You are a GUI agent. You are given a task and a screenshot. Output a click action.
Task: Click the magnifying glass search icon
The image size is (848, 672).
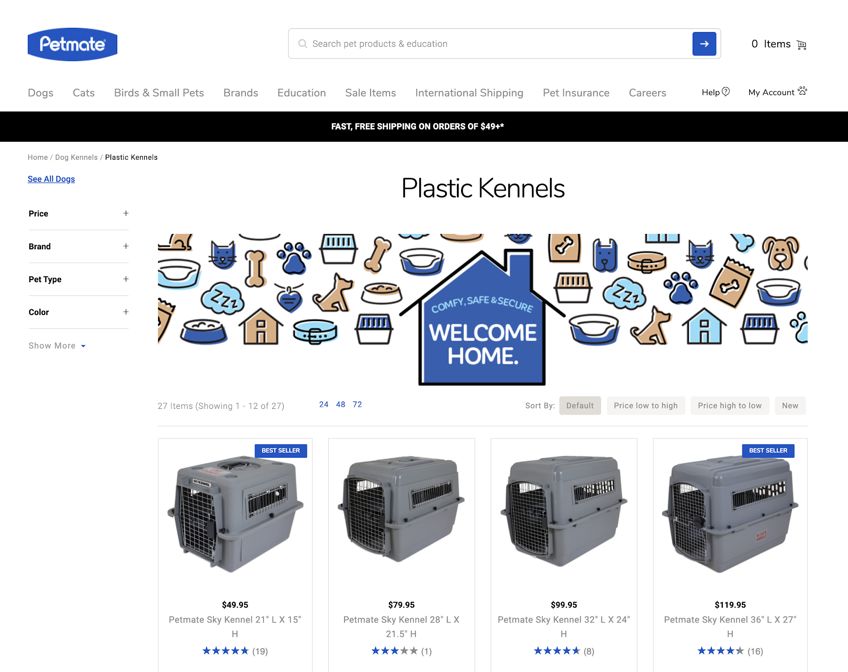(302, 44)
